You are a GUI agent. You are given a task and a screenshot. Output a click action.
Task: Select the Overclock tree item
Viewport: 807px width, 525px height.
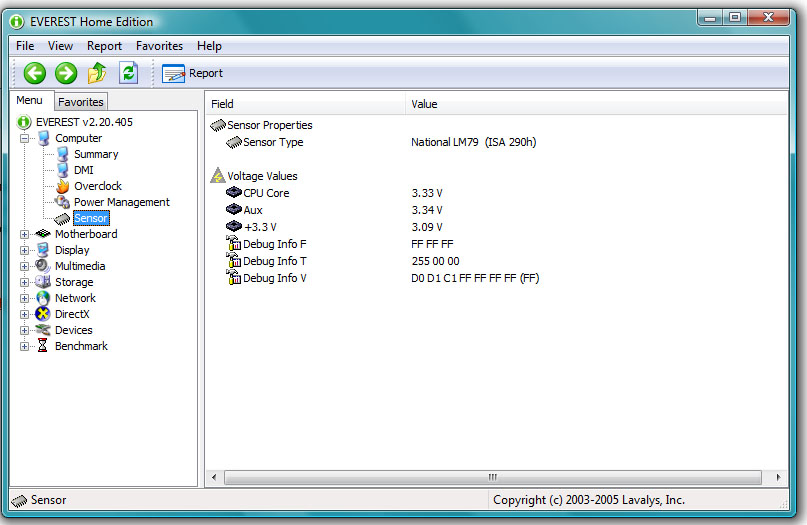tap(98, 186)
